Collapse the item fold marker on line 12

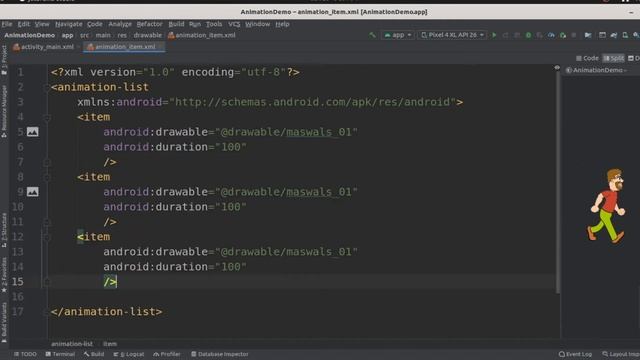point(47,238)
